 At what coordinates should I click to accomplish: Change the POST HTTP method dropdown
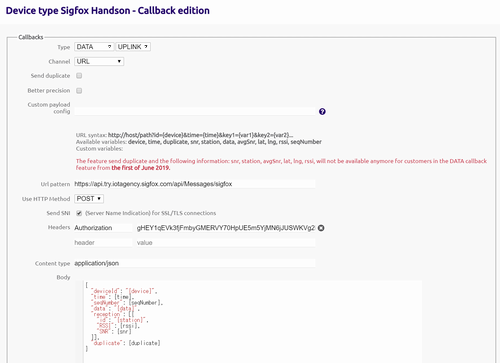click(x=89, y=199)
